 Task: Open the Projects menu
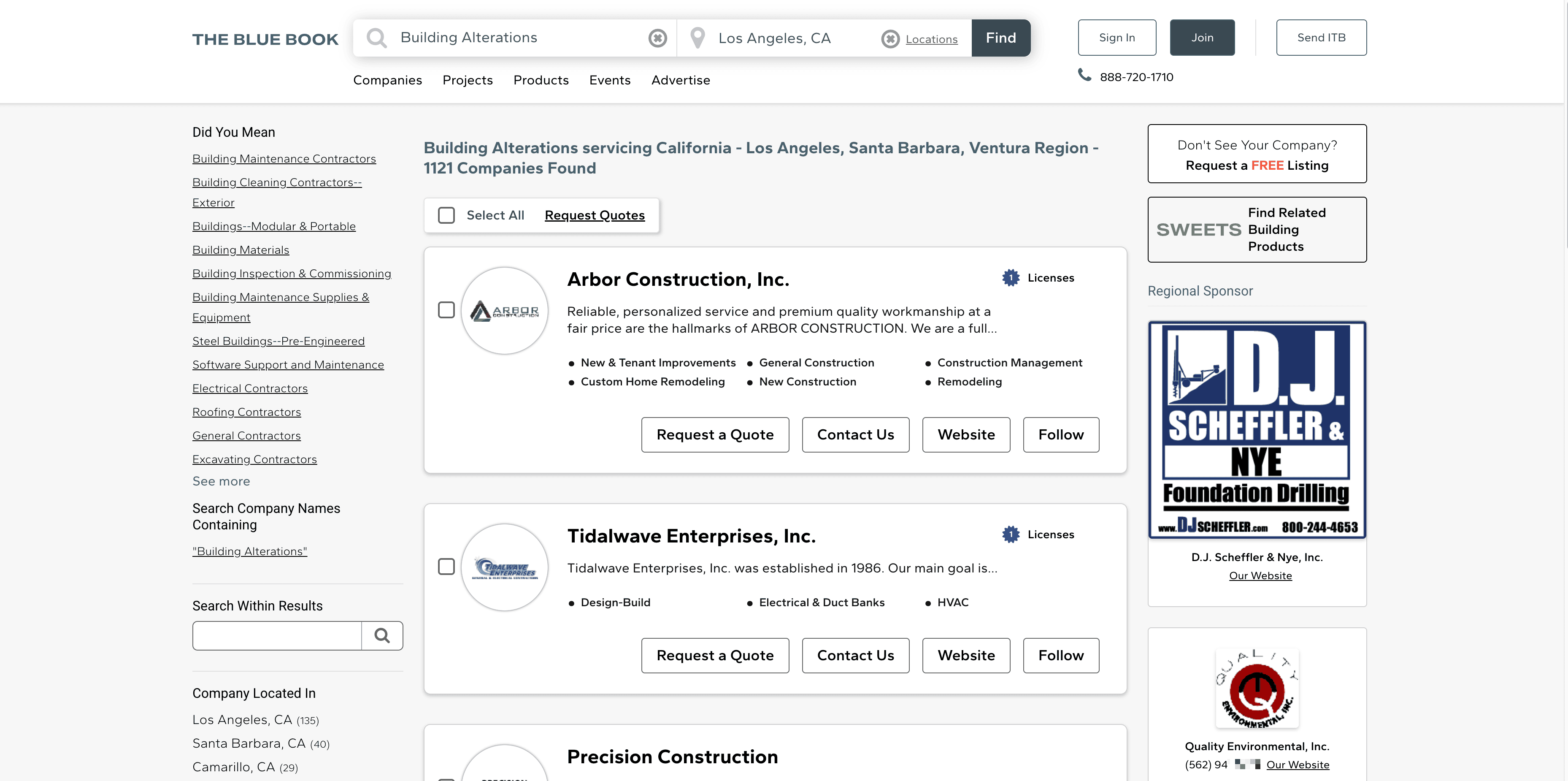click(x=467, y=80)
